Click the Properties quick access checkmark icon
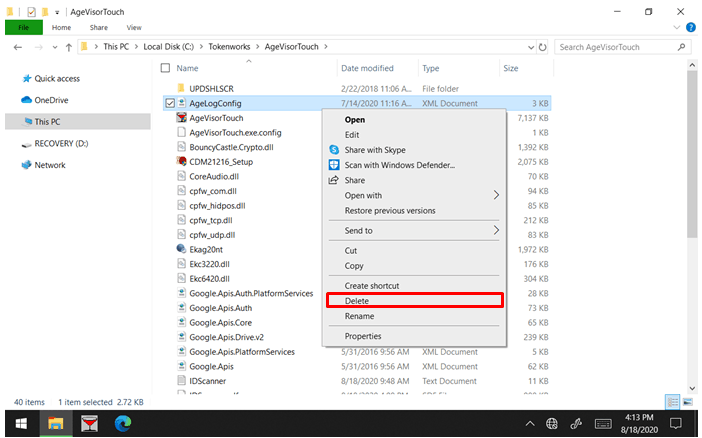The width and height of the screenshot is (702, 438). 31,12
